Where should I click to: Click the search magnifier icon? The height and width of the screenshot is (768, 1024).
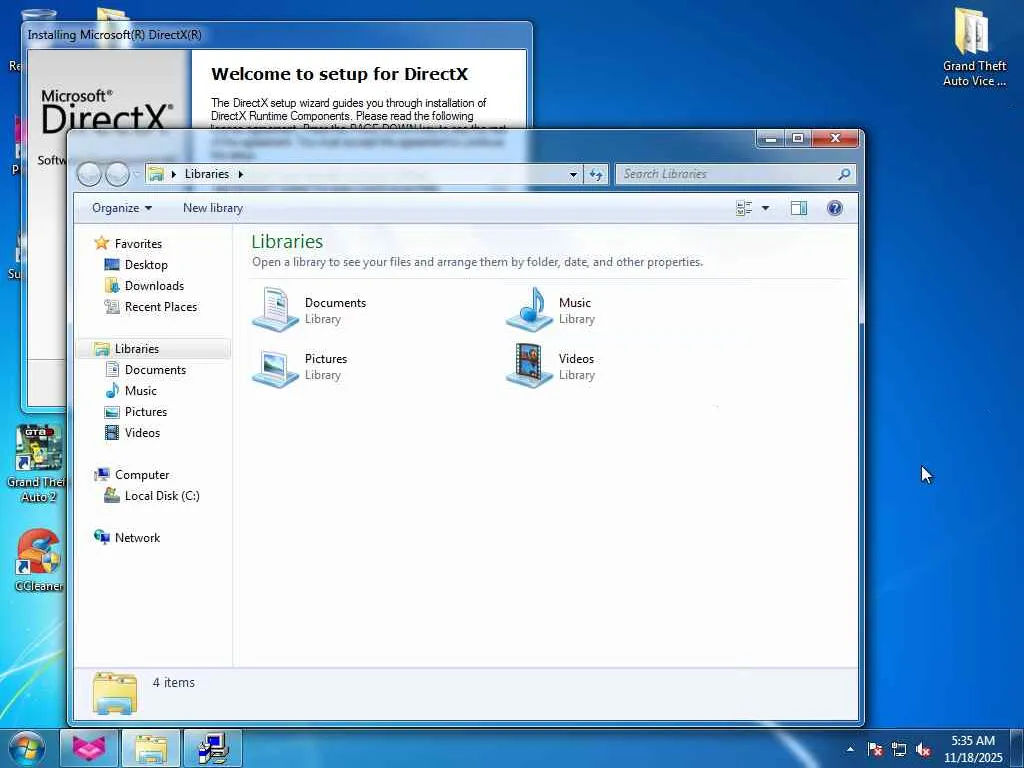coord(844,174)
